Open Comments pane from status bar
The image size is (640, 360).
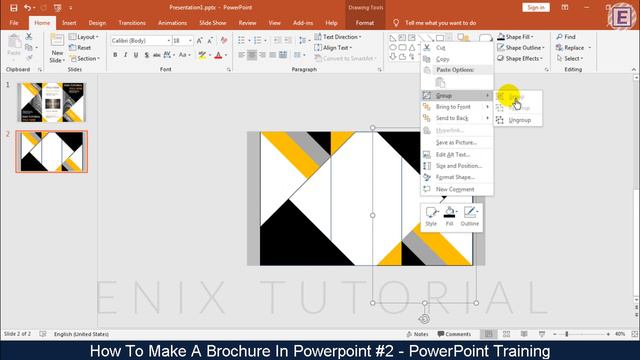pyautogui.click(x=454, y=334)
